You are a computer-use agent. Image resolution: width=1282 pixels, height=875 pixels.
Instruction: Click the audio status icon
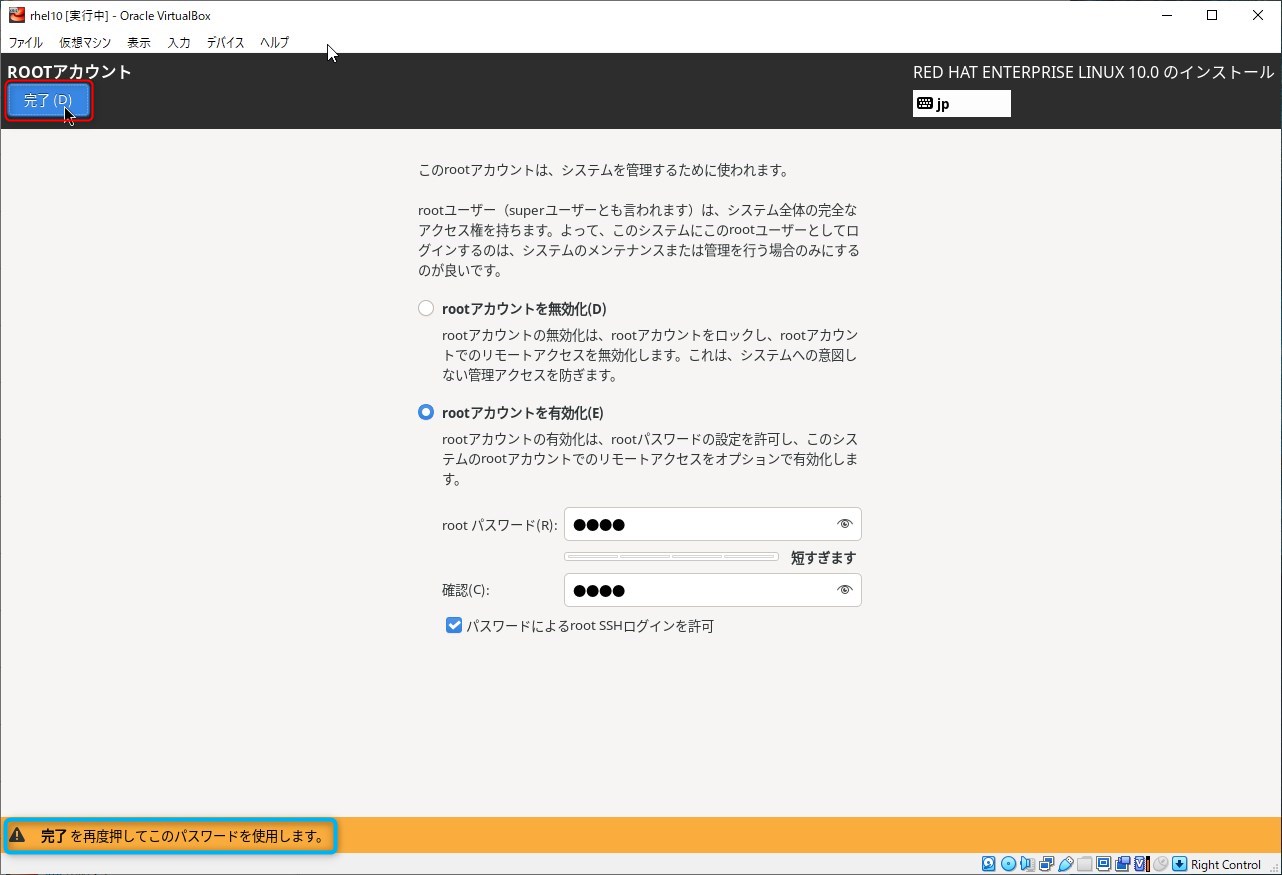(1027, 864)
